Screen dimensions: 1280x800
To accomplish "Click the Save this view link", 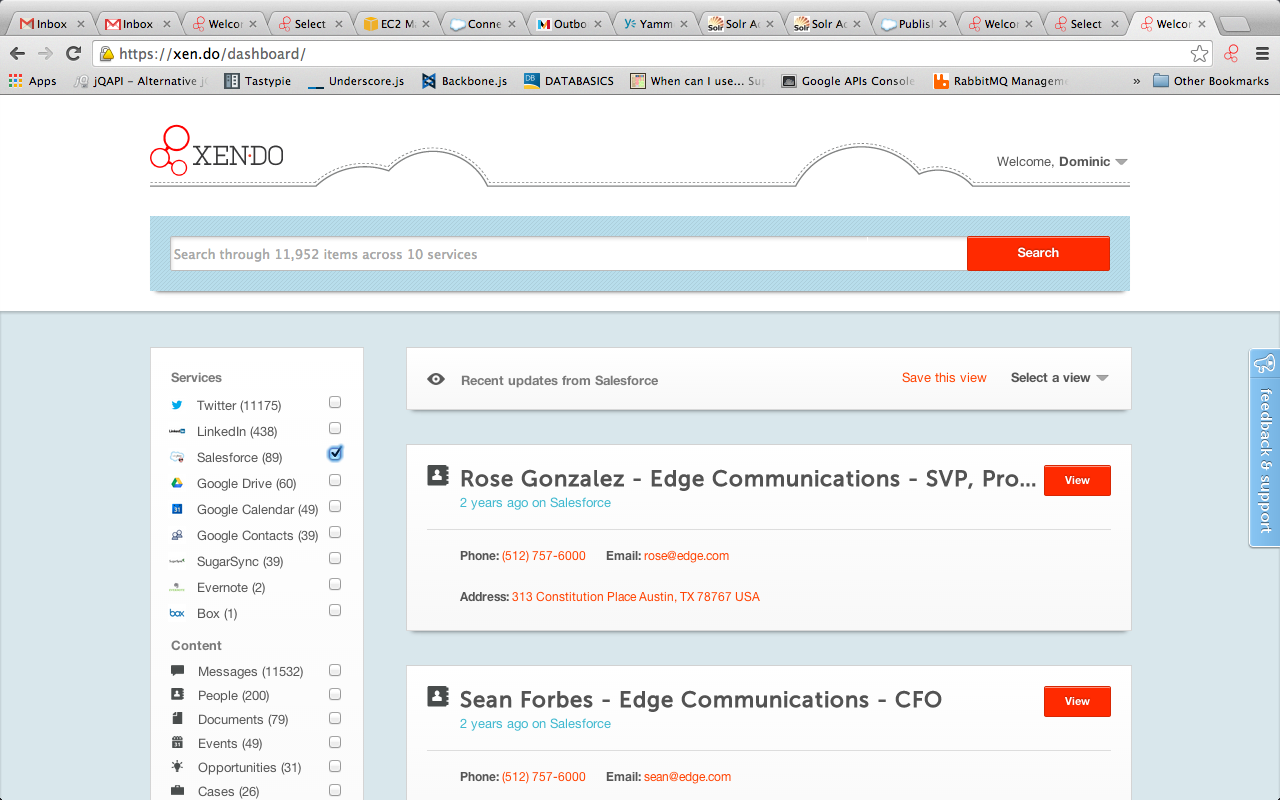I will point(944,378).
